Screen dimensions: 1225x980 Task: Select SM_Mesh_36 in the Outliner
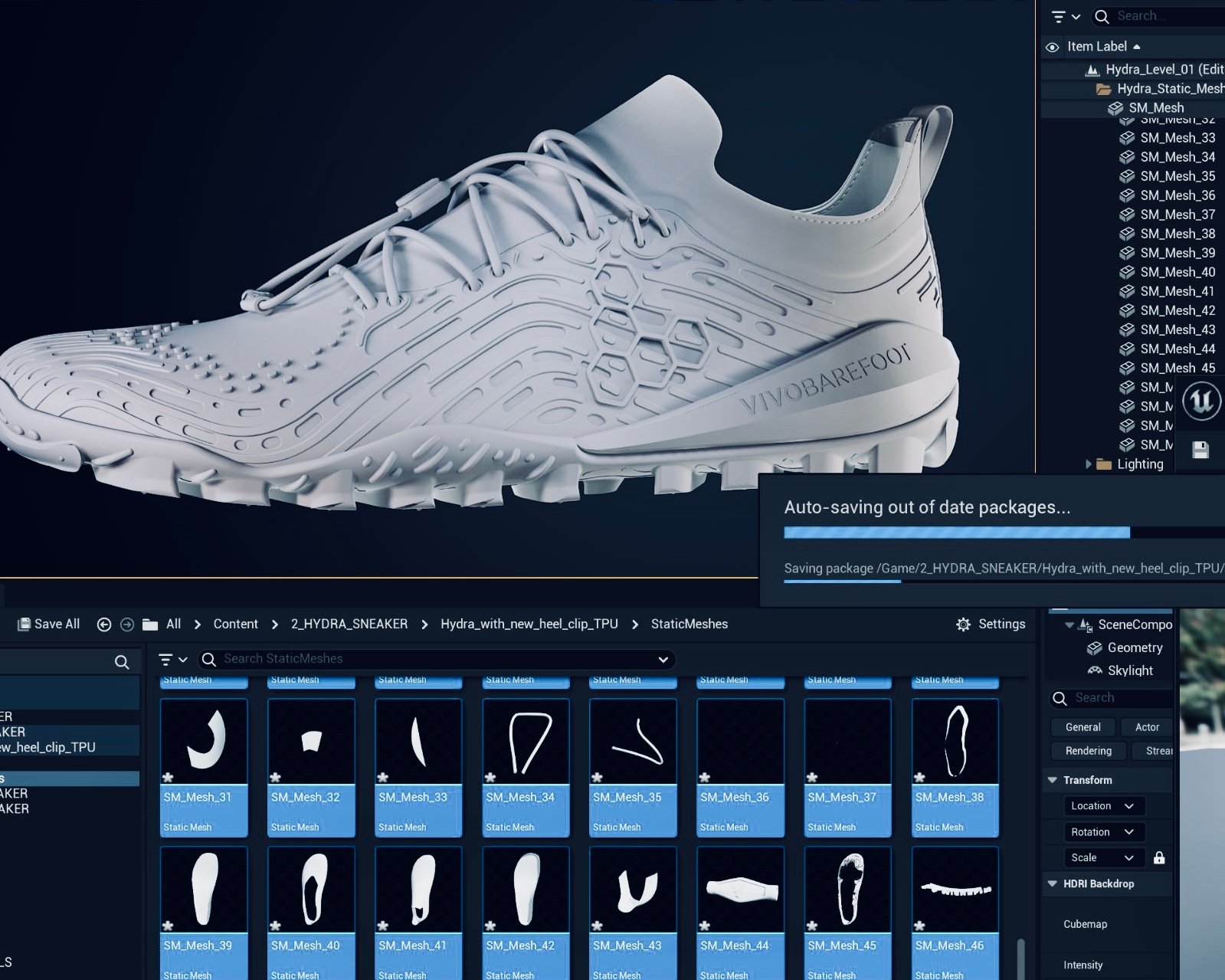pos(1178,195)
